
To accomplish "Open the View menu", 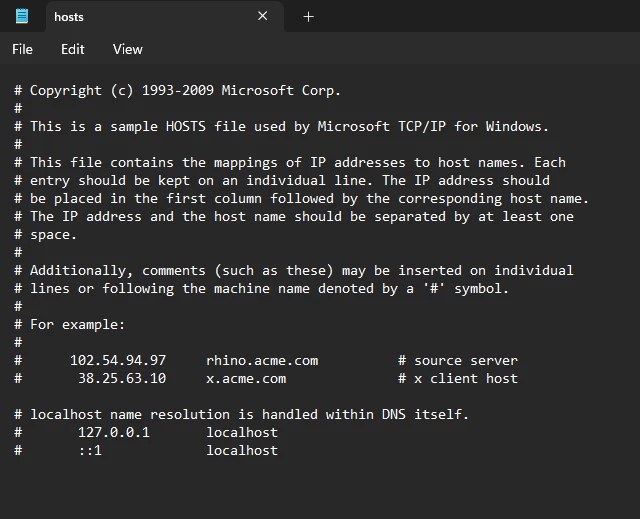I will [x=128, y=49].
